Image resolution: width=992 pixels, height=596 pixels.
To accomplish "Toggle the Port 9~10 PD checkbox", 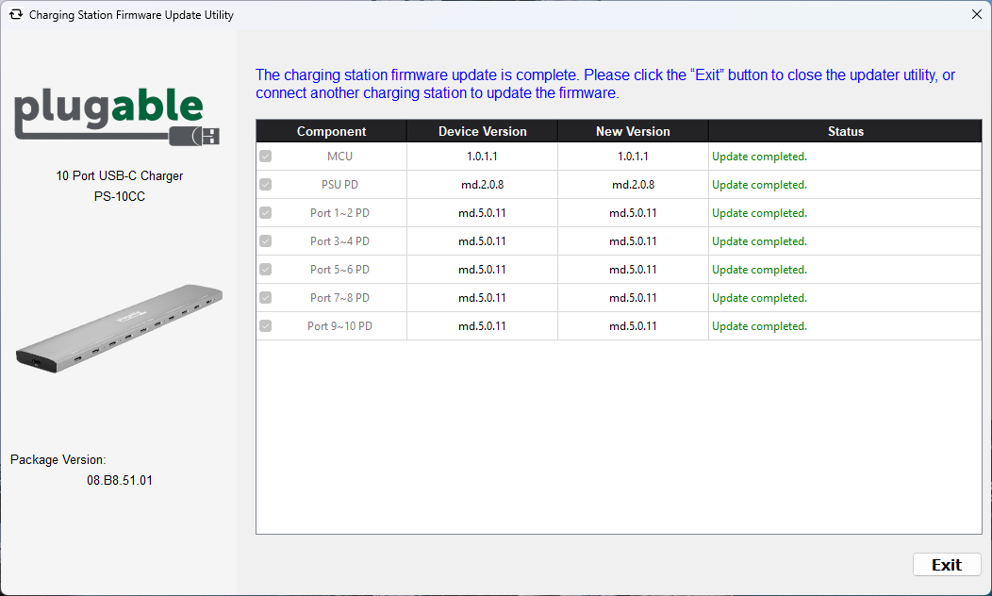I will 265,326.
